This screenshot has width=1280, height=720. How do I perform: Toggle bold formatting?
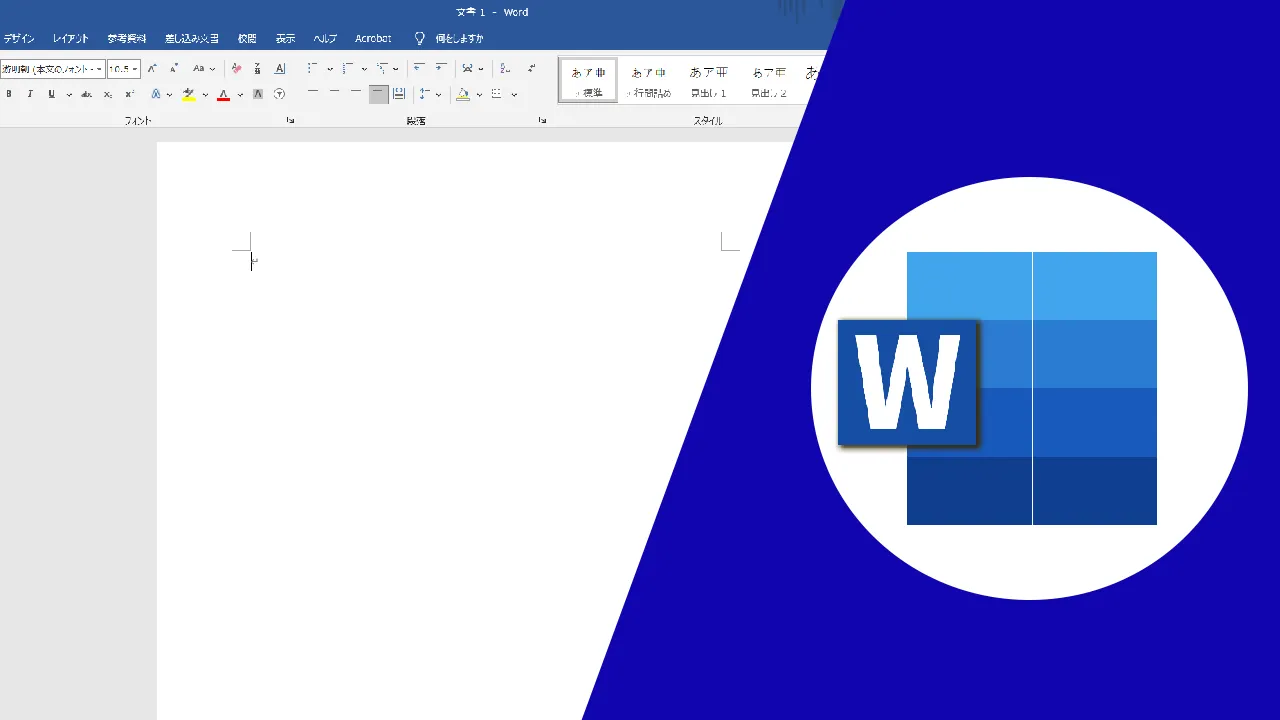pyautogui.click(x=9, y=94)
